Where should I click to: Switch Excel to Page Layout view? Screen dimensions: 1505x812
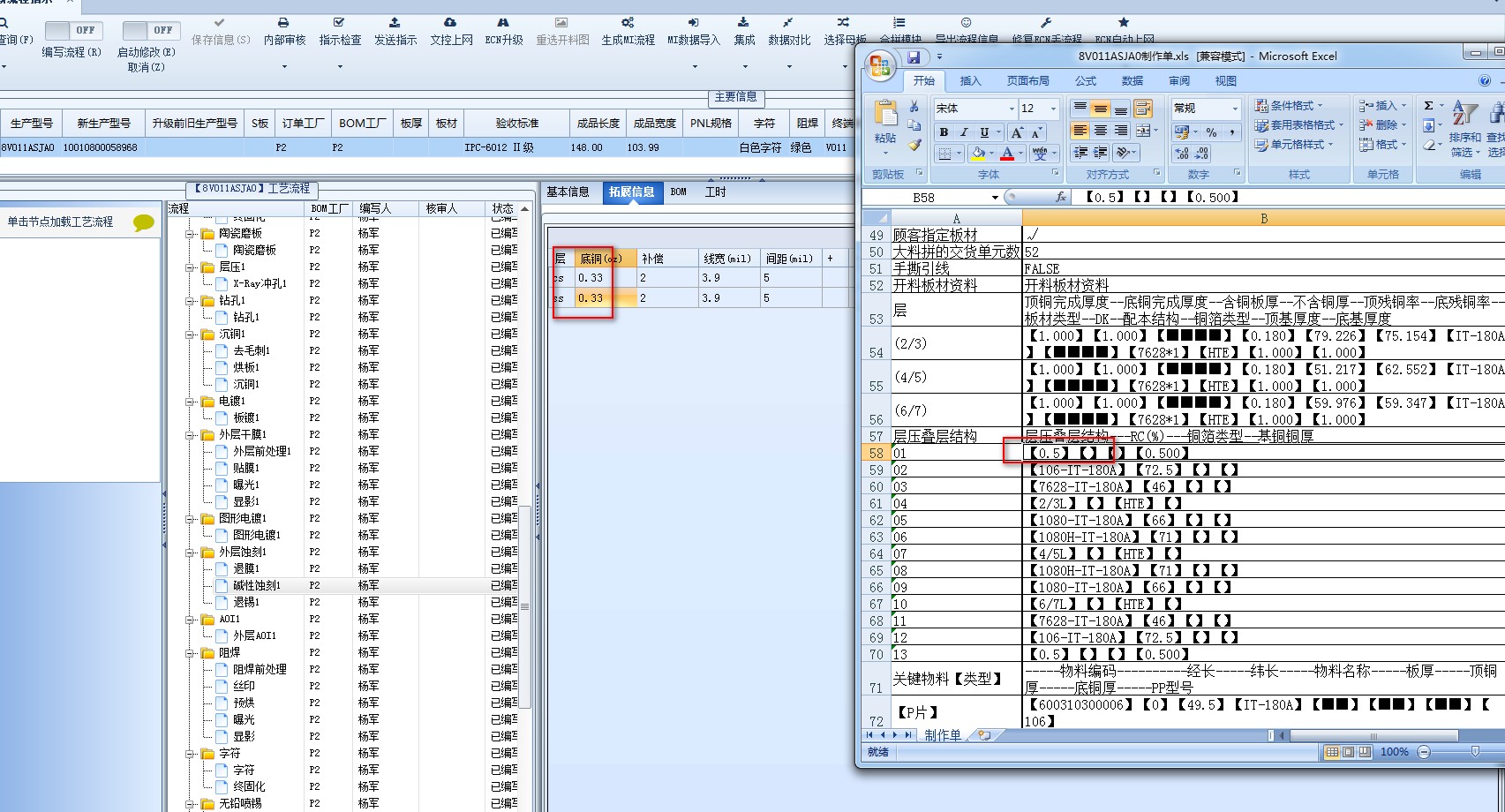pos(1348,752)
